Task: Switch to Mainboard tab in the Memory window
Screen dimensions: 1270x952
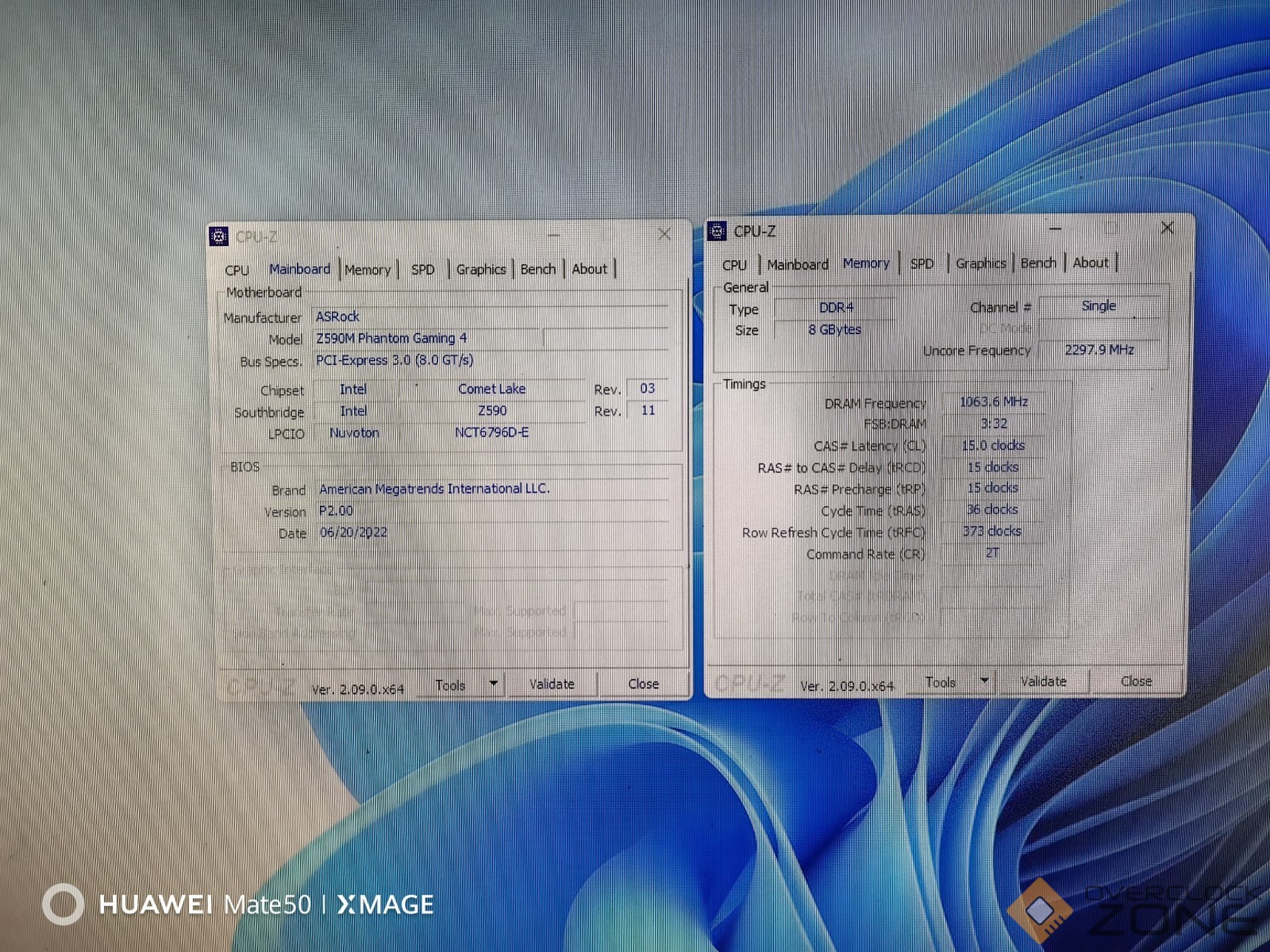Action: 798,264
